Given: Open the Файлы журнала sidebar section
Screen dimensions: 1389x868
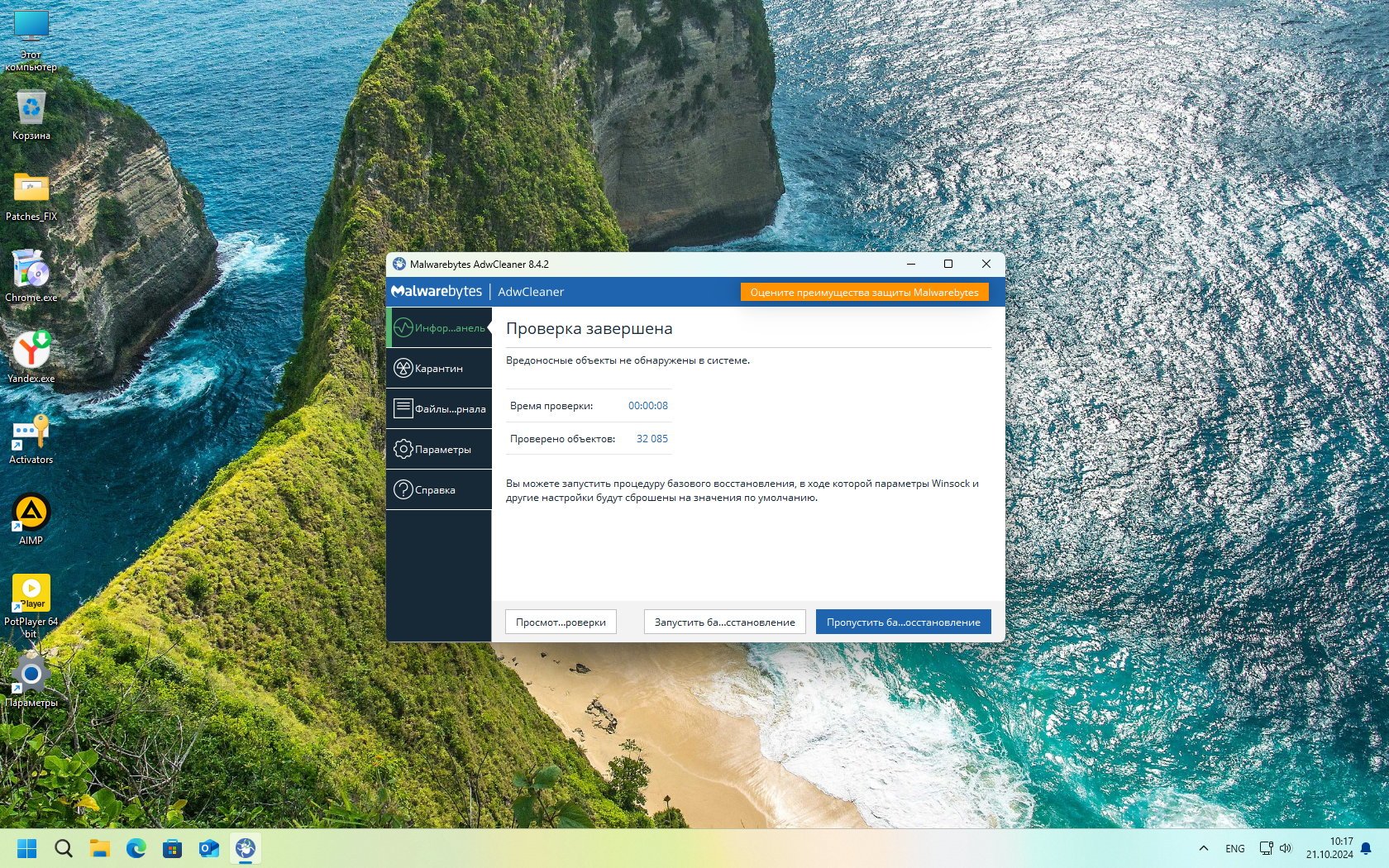Looking at the screenshot, I should click(439, 408).
